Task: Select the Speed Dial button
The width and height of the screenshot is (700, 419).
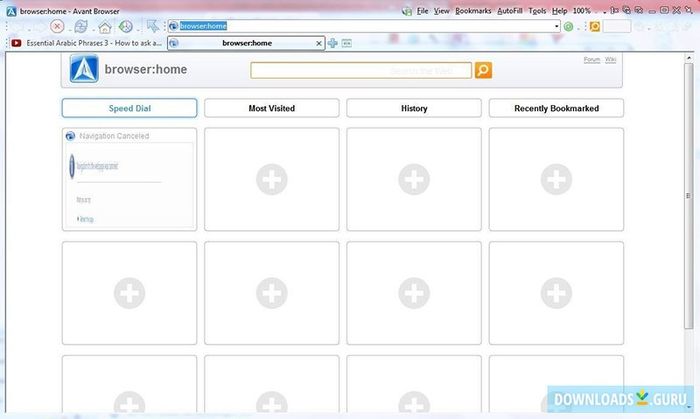Action: pos(129,108)
